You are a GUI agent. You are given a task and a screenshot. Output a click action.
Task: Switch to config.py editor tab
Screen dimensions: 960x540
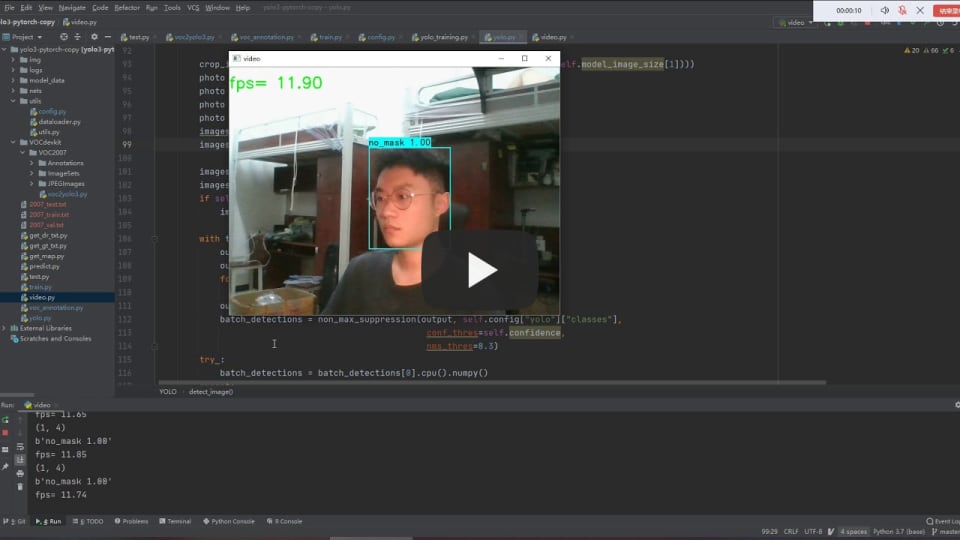coord(378,37)
